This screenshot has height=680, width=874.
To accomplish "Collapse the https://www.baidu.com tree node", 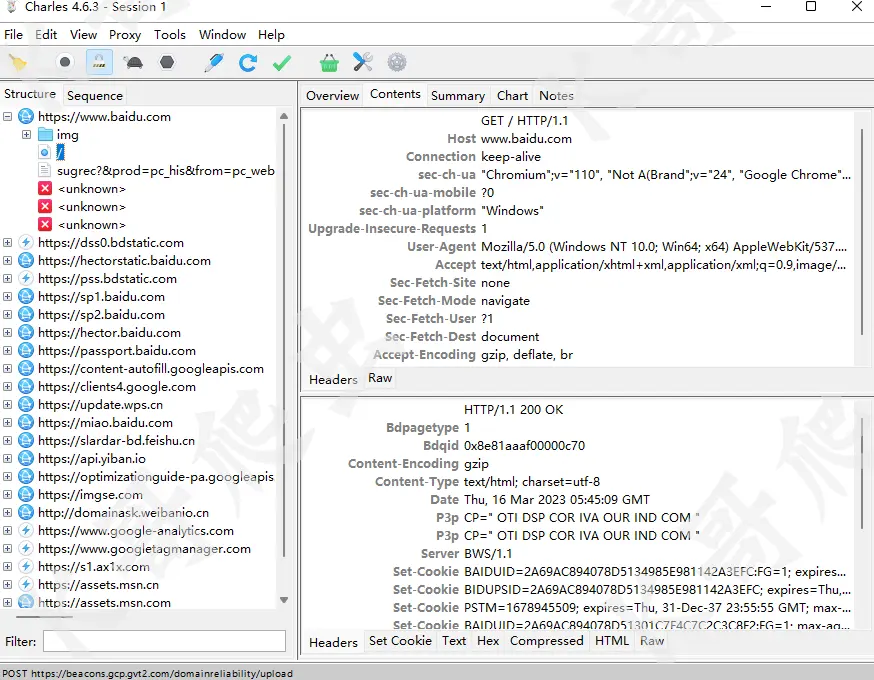I will 8,117.
